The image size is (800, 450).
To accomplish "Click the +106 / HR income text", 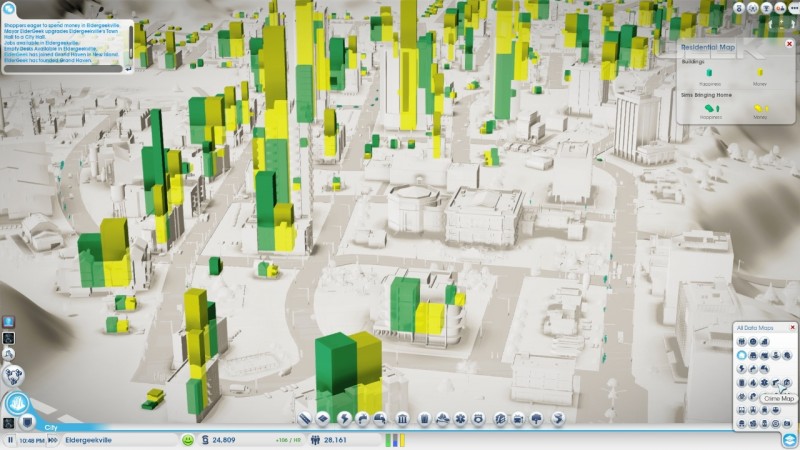I will 287,440.
